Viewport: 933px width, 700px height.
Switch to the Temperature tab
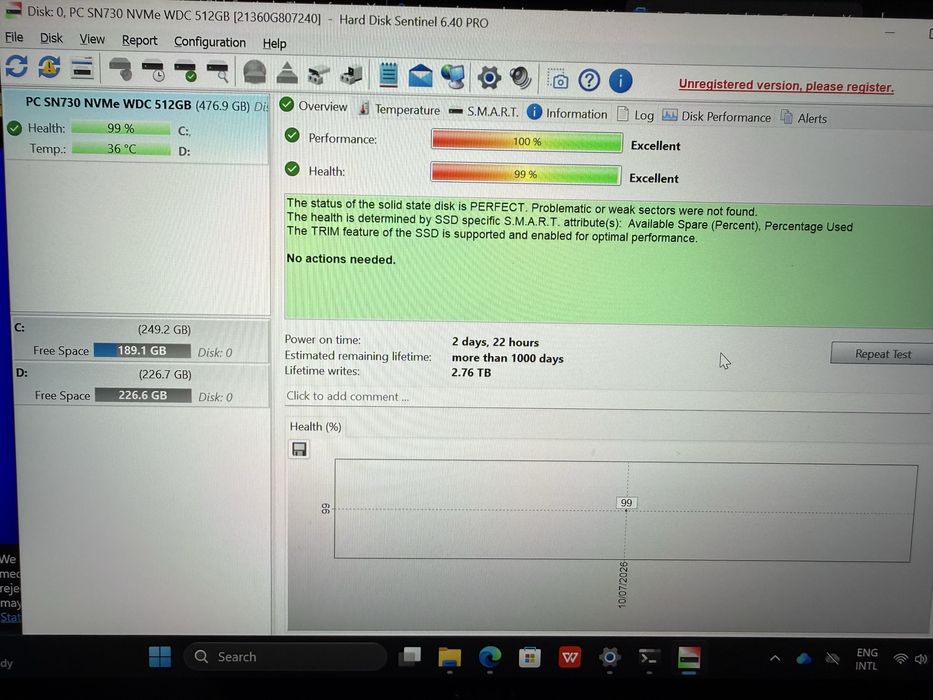coord(399,110)
